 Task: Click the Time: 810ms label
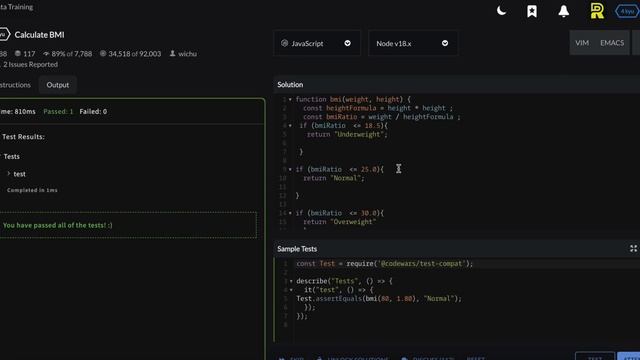(17, 111)
